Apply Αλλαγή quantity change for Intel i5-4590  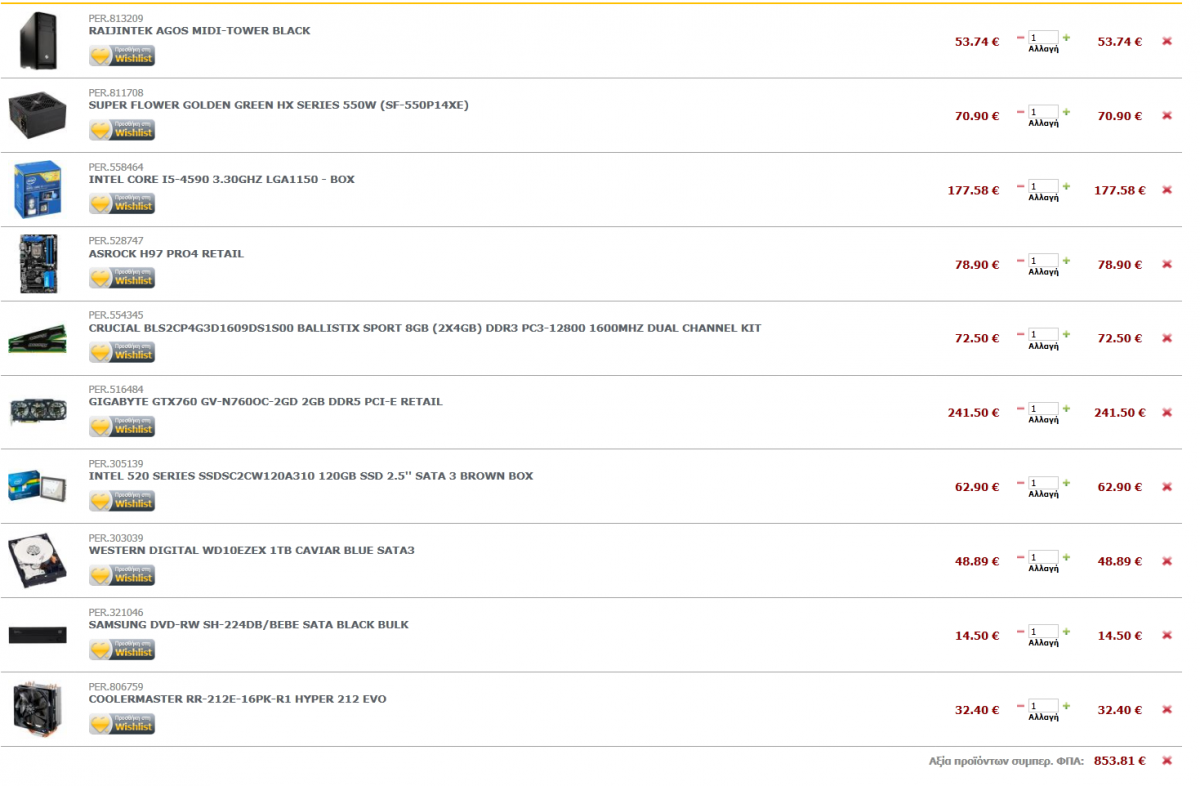1043,198
